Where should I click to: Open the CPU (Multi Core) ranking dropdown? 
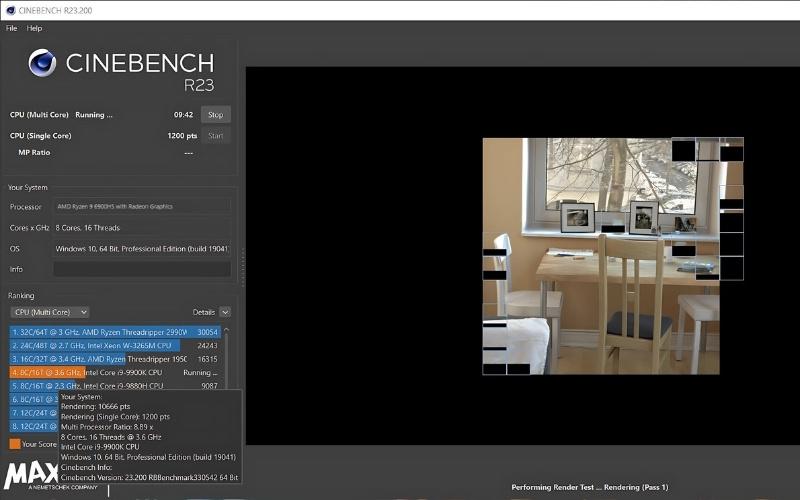[49, 312]
